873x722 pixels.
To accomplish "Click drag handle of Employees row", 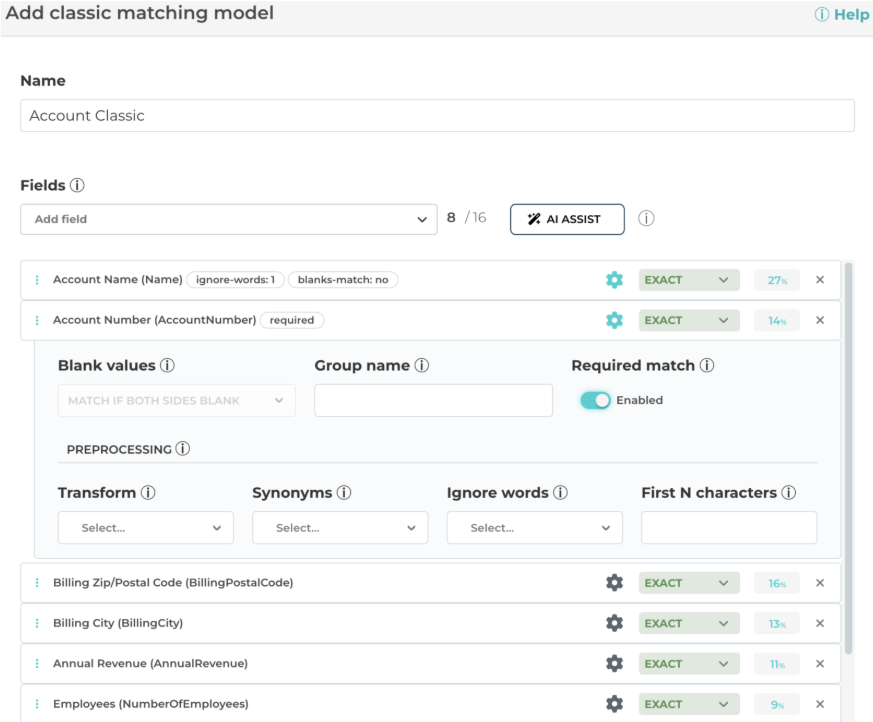I will 37,704.
